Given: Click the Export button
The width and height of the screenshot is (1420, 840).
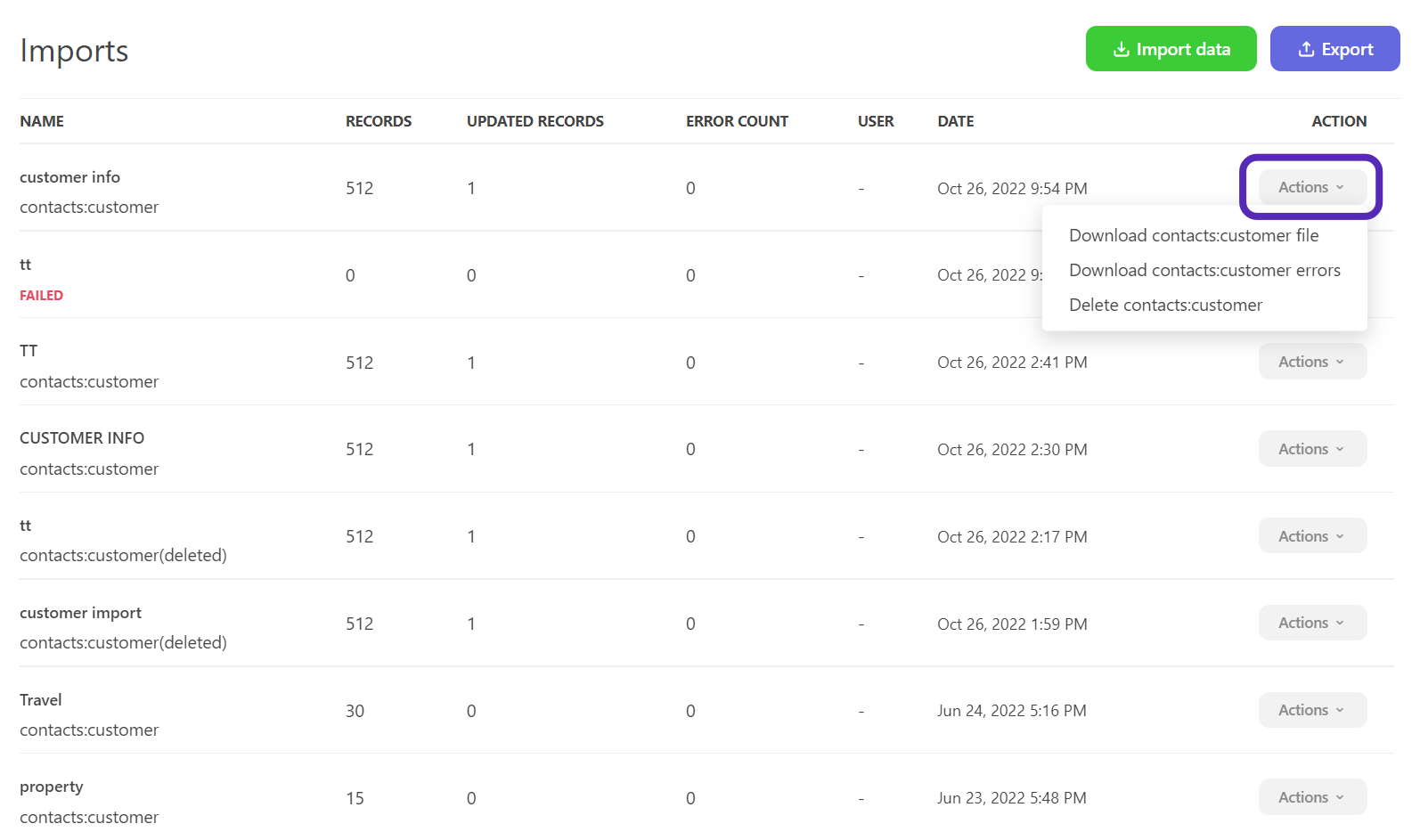Looking at the screenshot, I should click(x=1334, y=49).
